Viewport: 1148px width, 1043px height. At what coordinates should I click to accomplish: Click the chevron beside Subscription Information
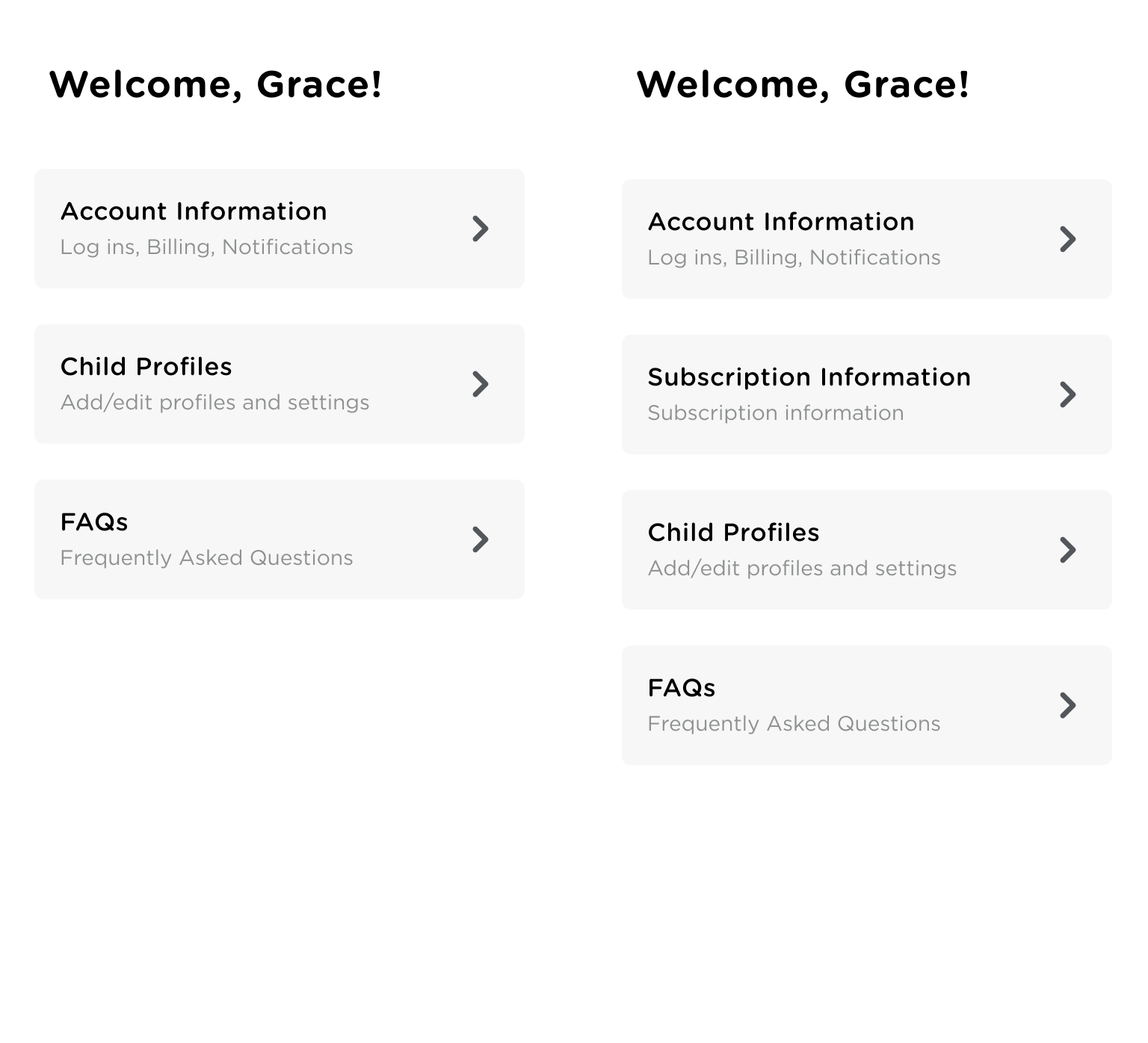coord(1068,394)
